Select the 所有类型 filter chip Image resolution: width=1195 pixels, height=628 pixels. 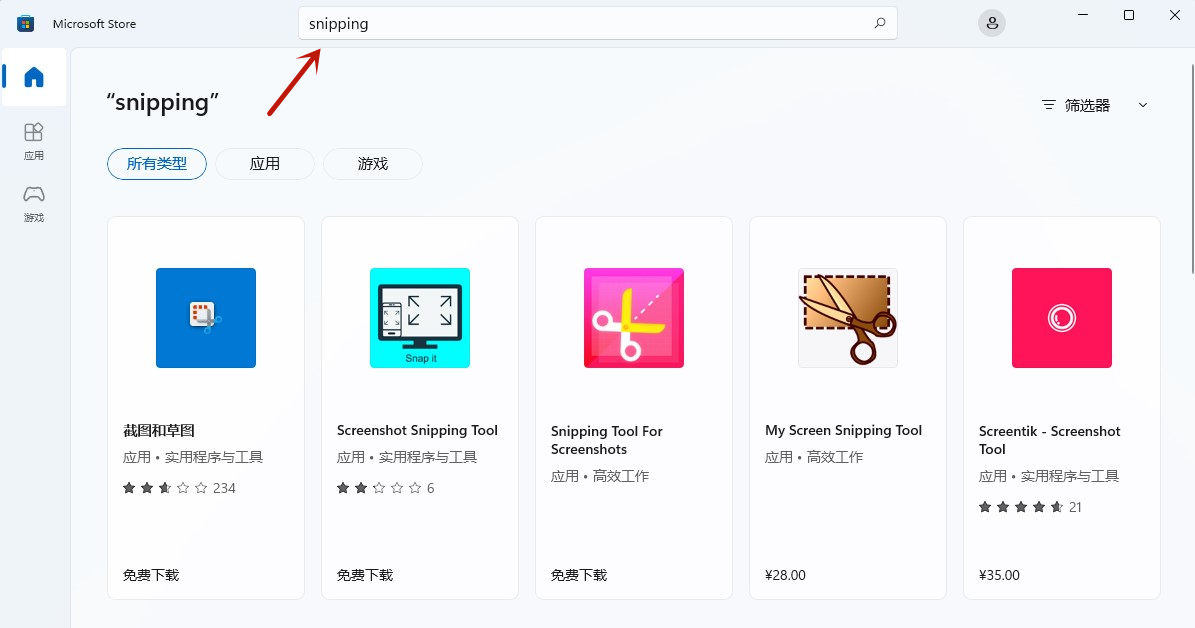click(x=157, y=164)
